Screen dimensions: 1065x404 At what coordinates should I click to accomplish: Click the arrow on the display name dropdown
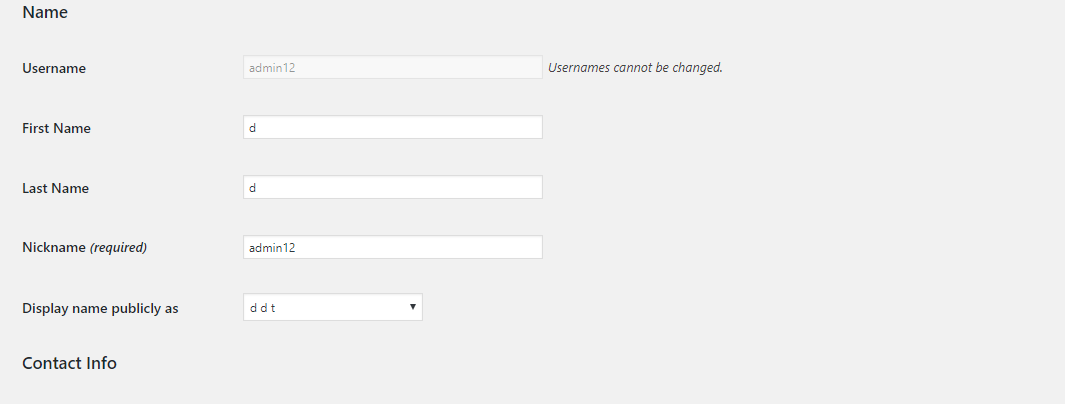pyautogui.click(x=412, y=307)
